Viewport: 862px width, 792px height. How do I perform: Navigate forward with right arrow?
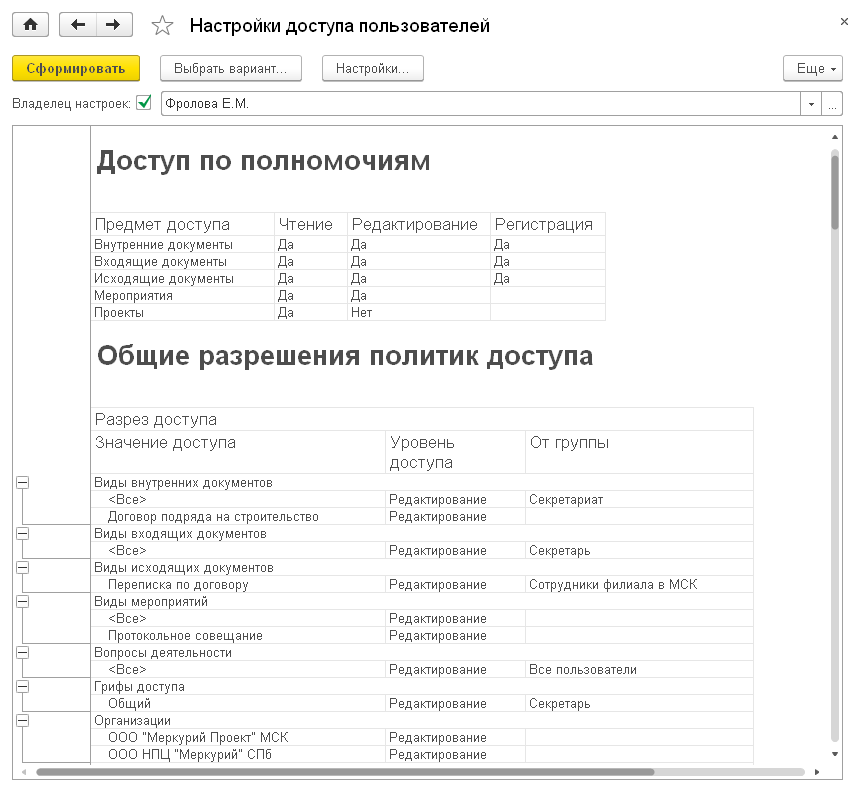click(x=114, y=25)
